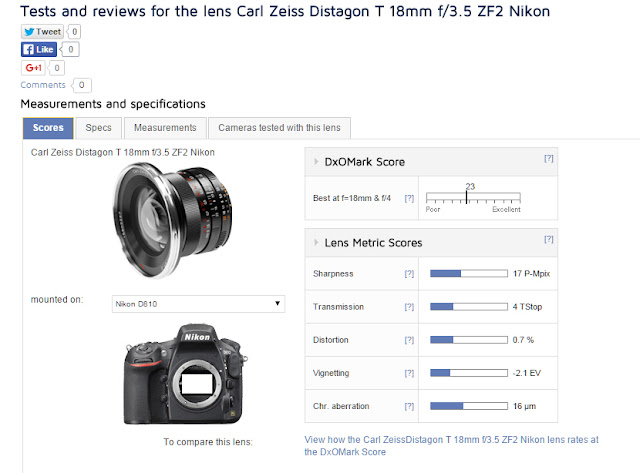
Task: Open help icon for Lens Metric Scores header
Action: point(549,239)
